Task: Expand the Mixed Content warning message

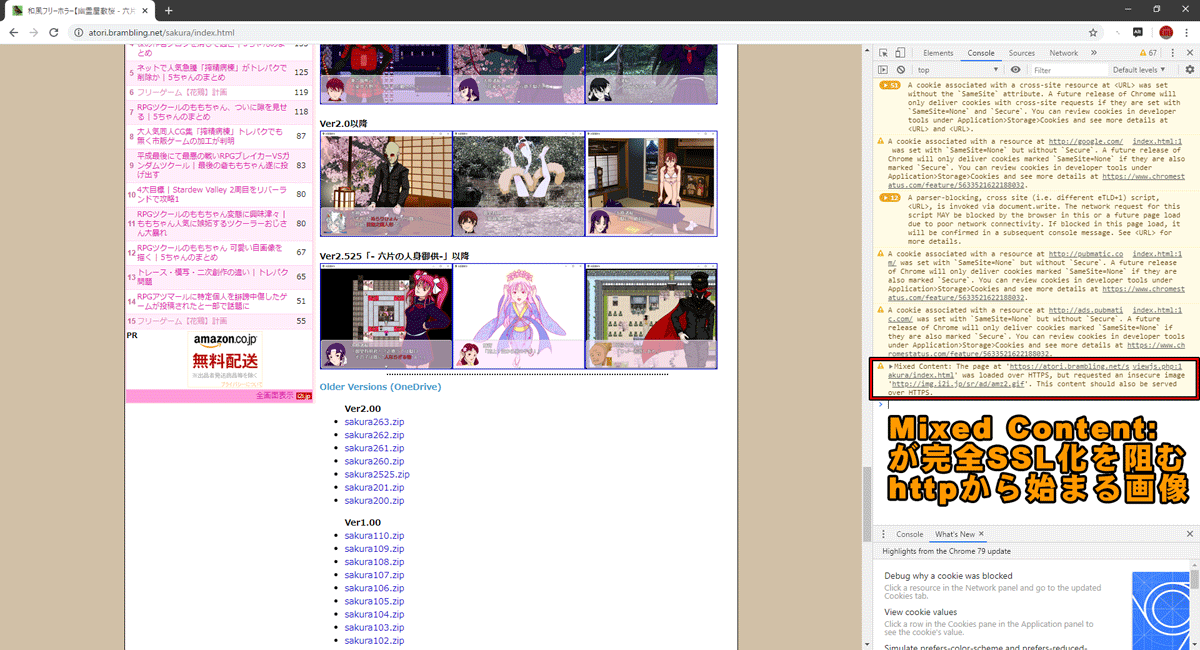Action: [891, 367]
